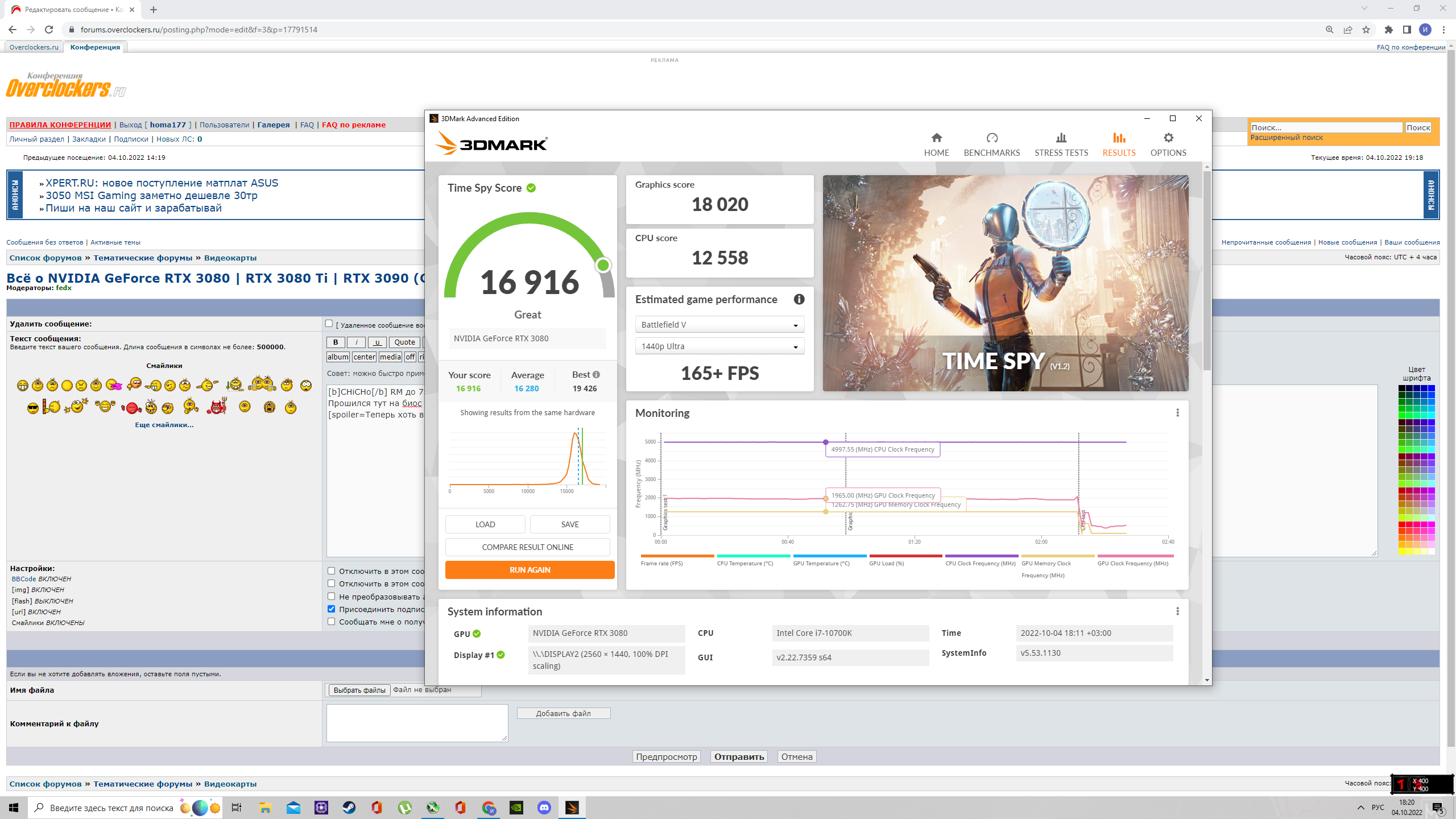1456x819 pixels.
Task: Open 3DMark Home icon
Action: (936, 138)
